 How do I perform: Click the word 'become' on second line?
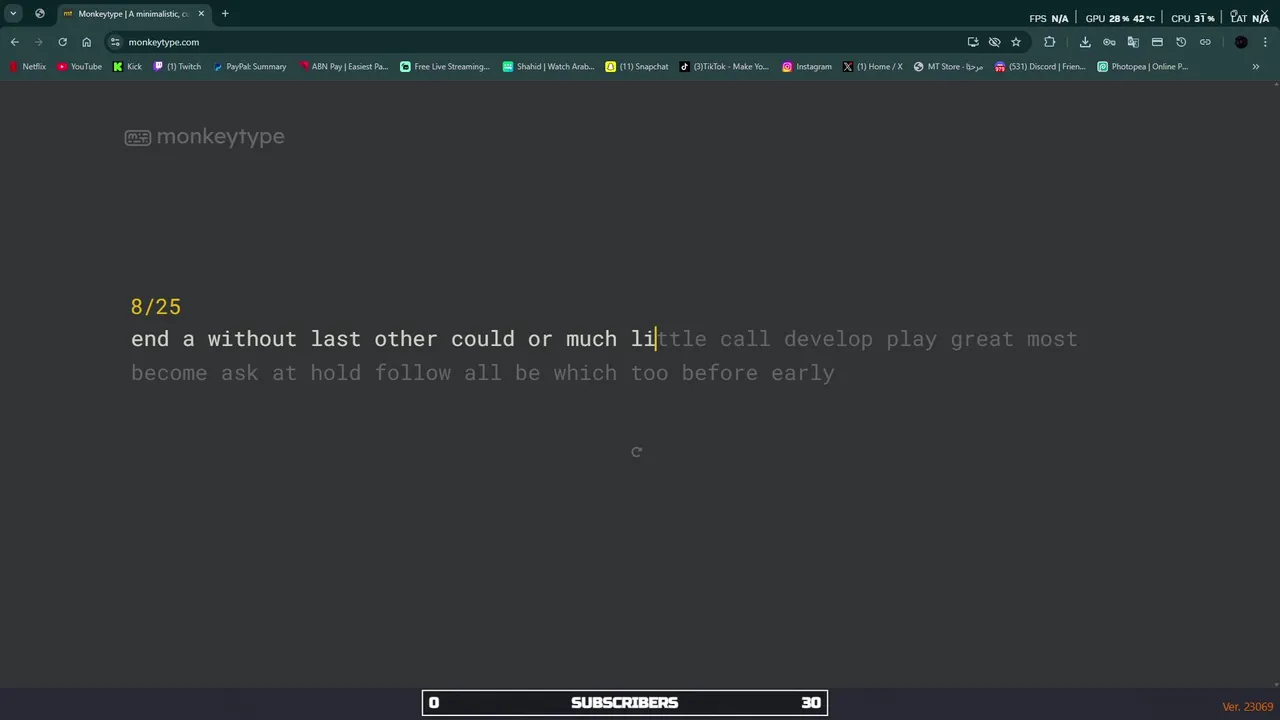pyautogui.click(x=169, y=373)
